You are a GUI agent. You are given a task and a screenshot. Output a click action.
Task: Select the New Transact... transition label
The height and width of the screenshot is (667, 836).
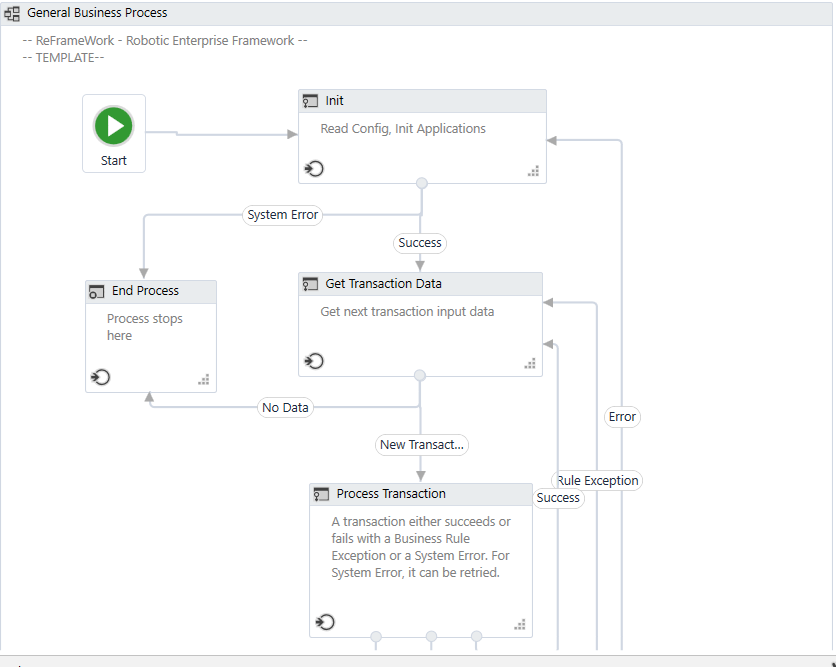[421, 444]
